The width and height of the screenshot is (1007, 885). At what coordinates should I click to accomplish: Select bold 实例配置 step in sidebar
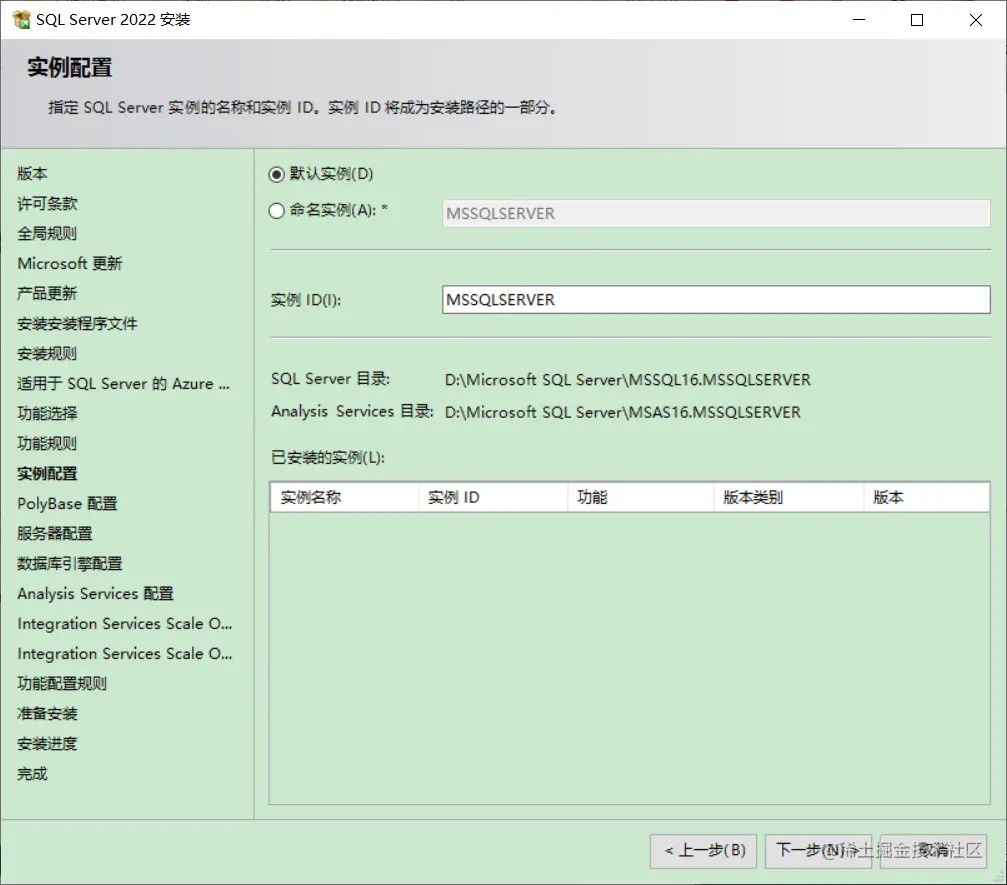coord(47,474)
